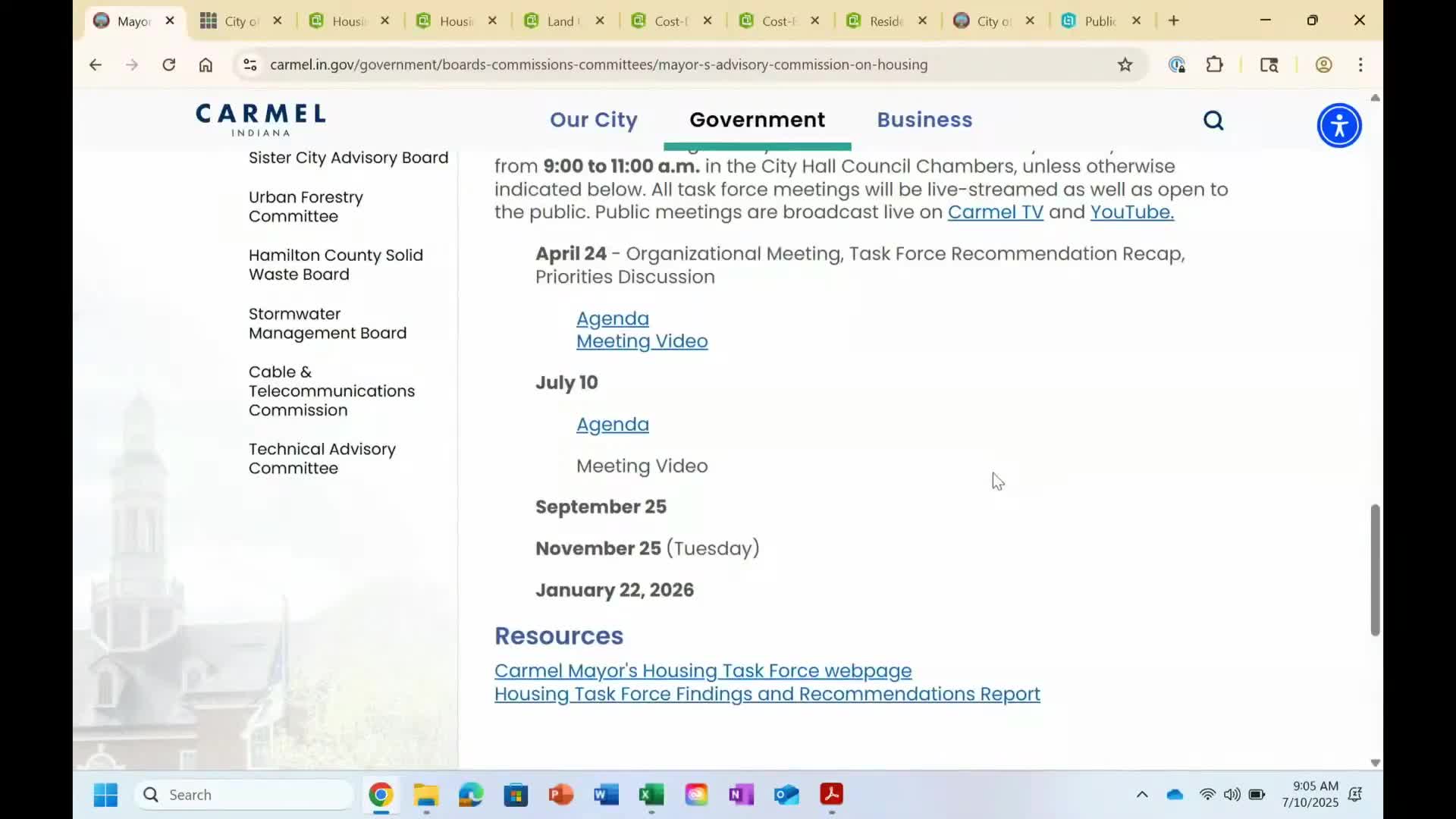
Task: Click the Windows taskbar search box
Action: coord(243,795)
